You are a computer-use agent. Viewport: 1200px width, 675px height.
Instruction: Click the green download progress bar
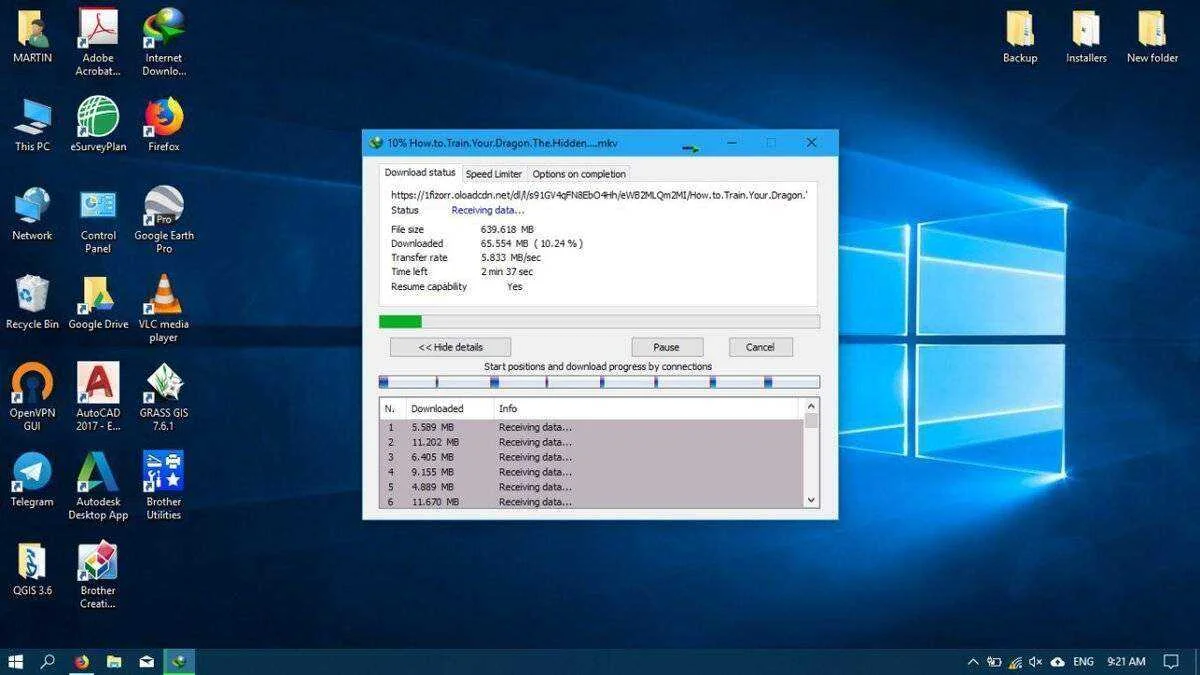point(599,321)
